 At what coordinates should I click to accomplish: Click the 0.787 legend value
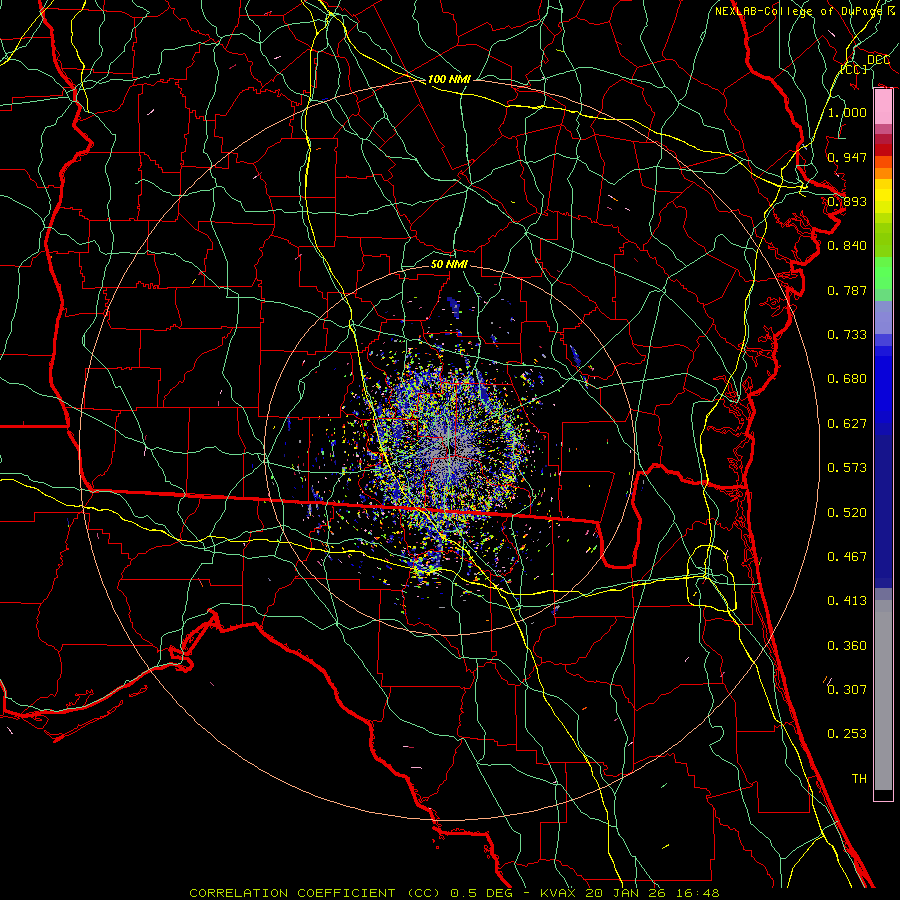coord(847,290)
